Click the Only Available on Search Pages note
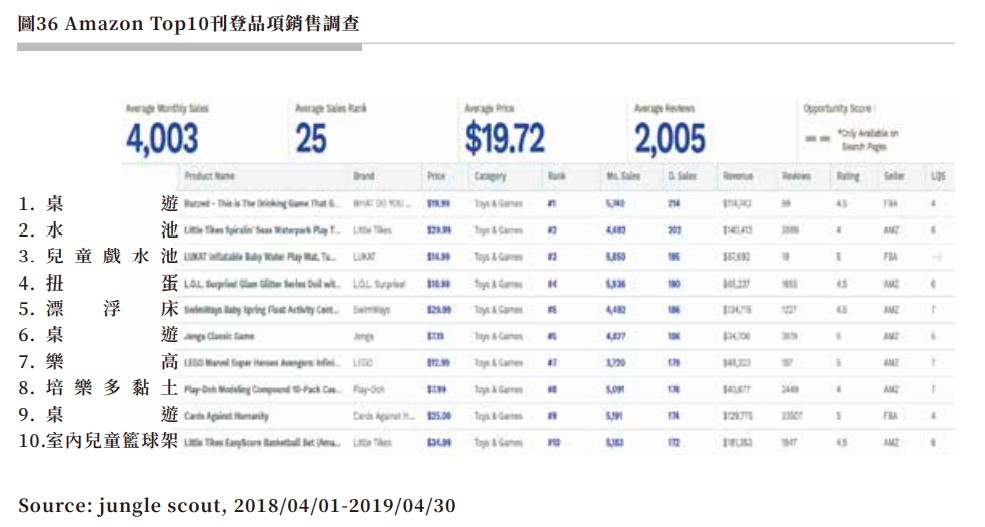 [x=867, y=140]
